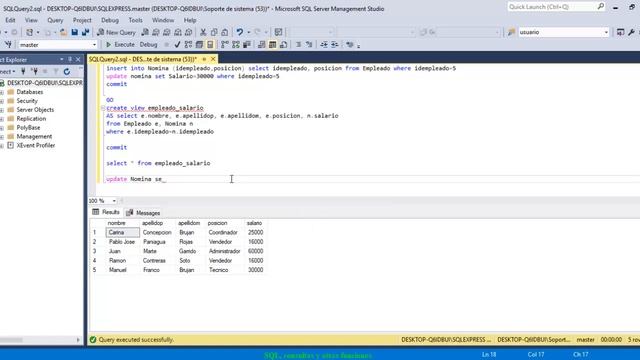
Task: Click the Comment out selected lines icon
Action: 298,44
